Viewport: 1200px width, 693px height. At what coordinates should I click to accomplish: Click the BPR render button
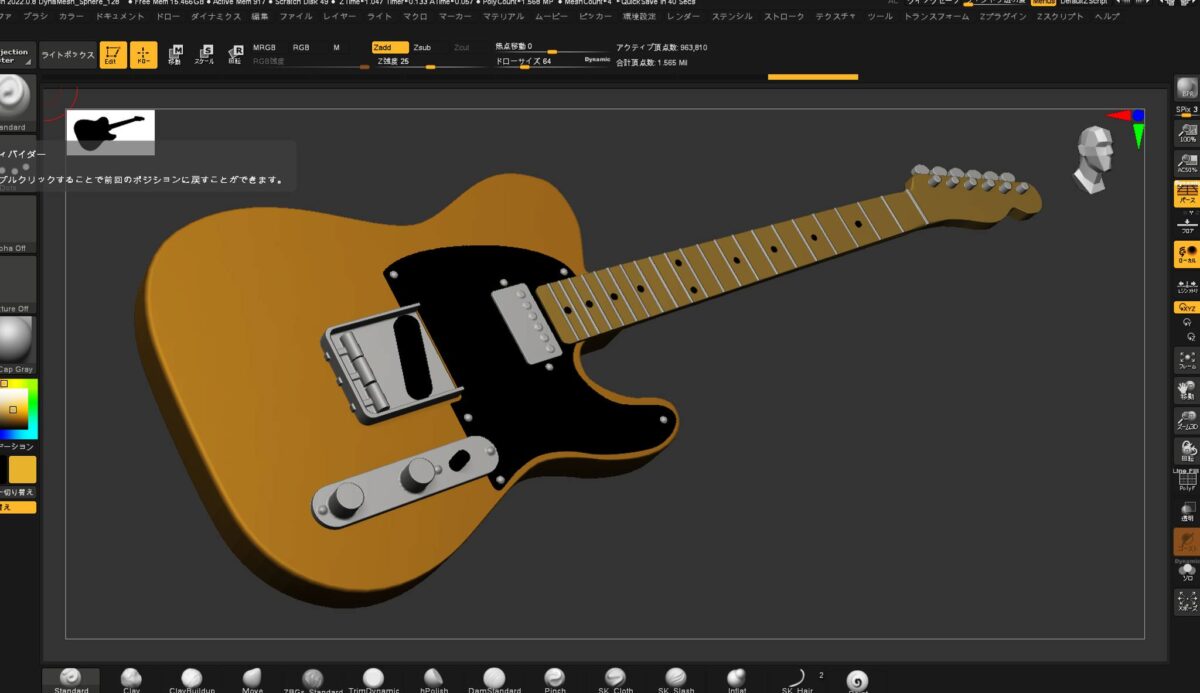(1187, 88)
